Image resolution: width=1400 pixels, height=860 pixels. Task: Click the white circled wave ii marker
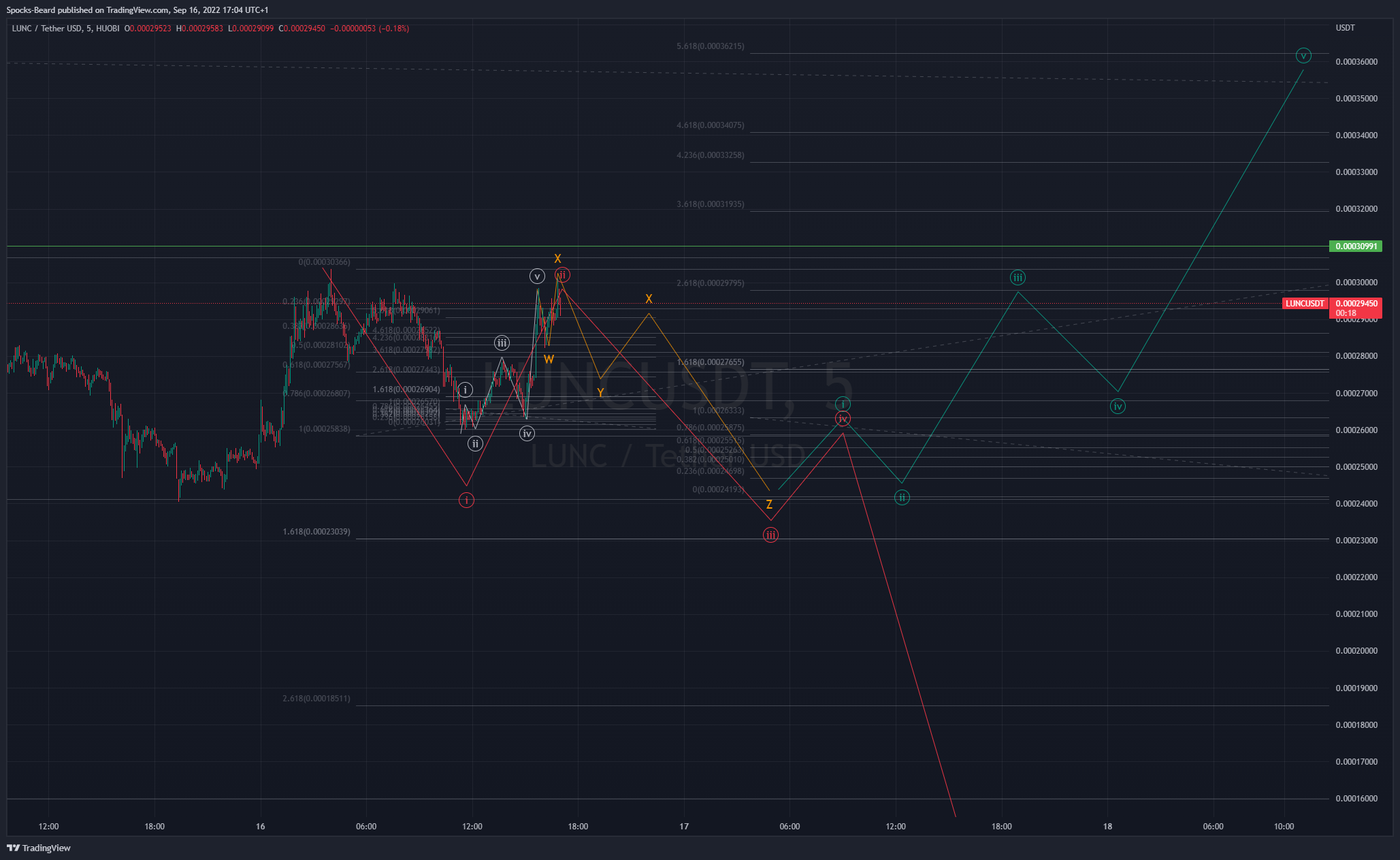click(475, 444)
